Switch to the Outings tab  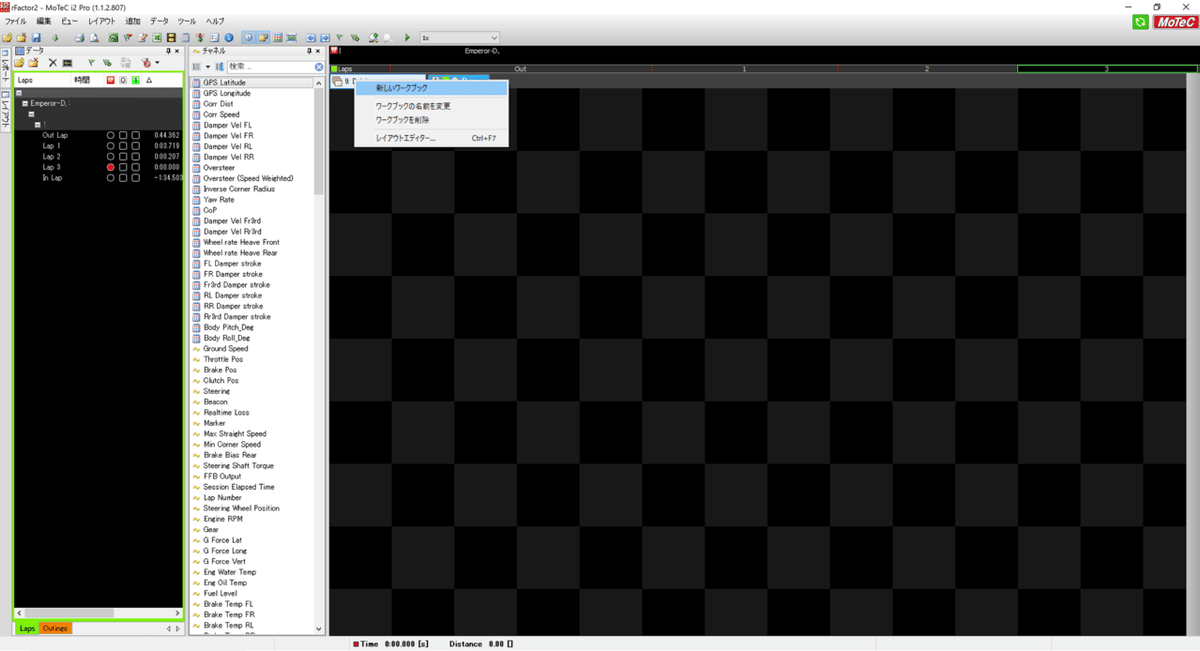[x=55, y=628]
